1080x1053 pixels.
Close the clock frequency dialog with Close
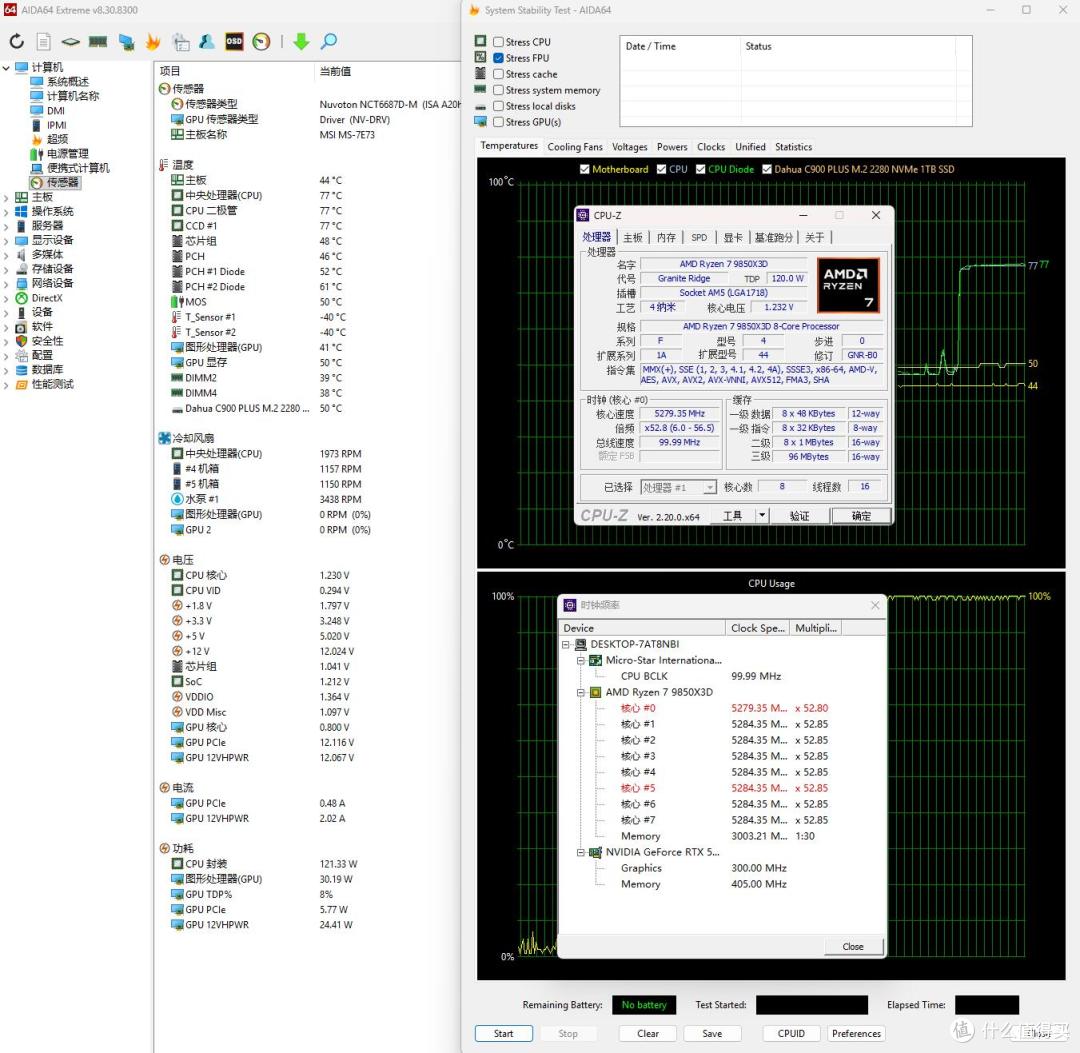(x=853, y=946)
